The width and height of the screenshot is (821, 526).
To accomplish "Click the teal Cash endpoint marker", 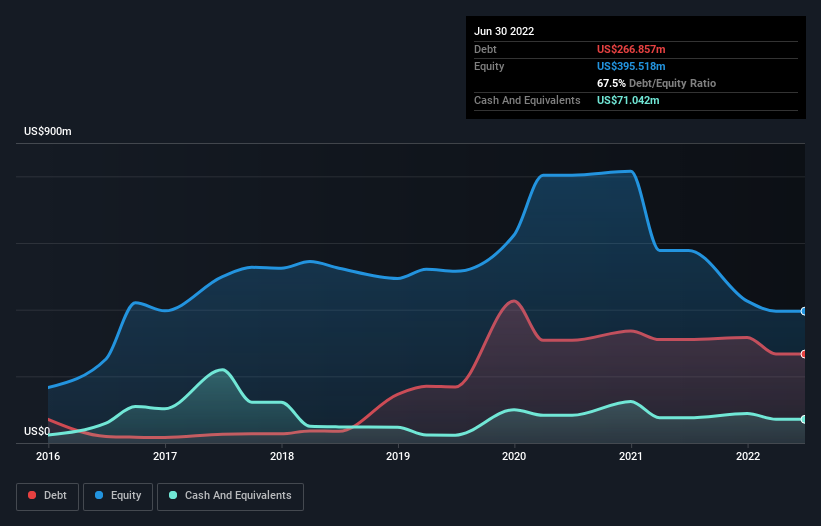I will coord(804,420).
